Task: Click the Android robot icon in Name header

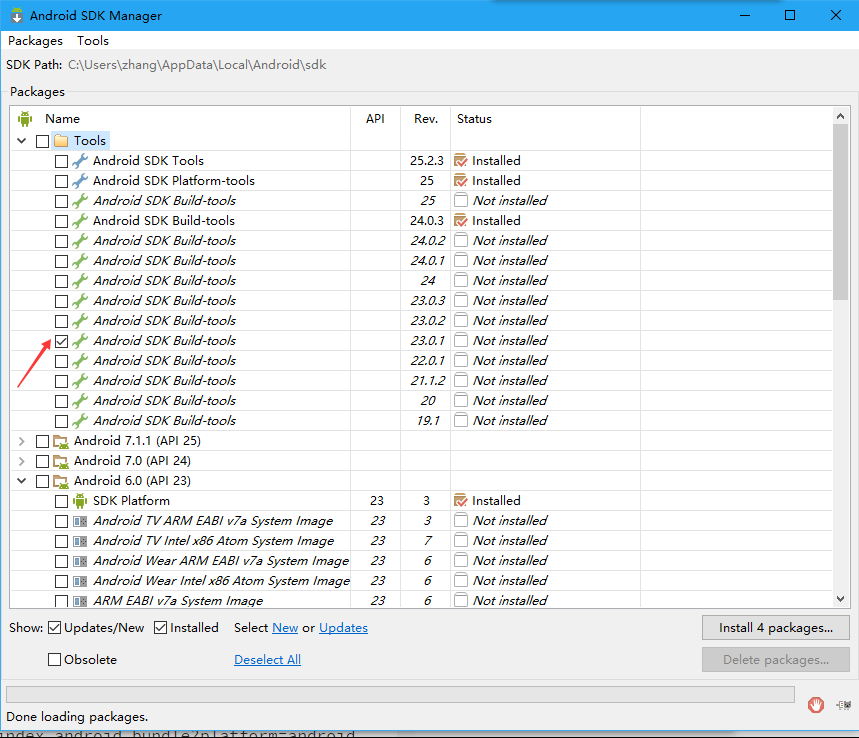Action: point(25,118)
